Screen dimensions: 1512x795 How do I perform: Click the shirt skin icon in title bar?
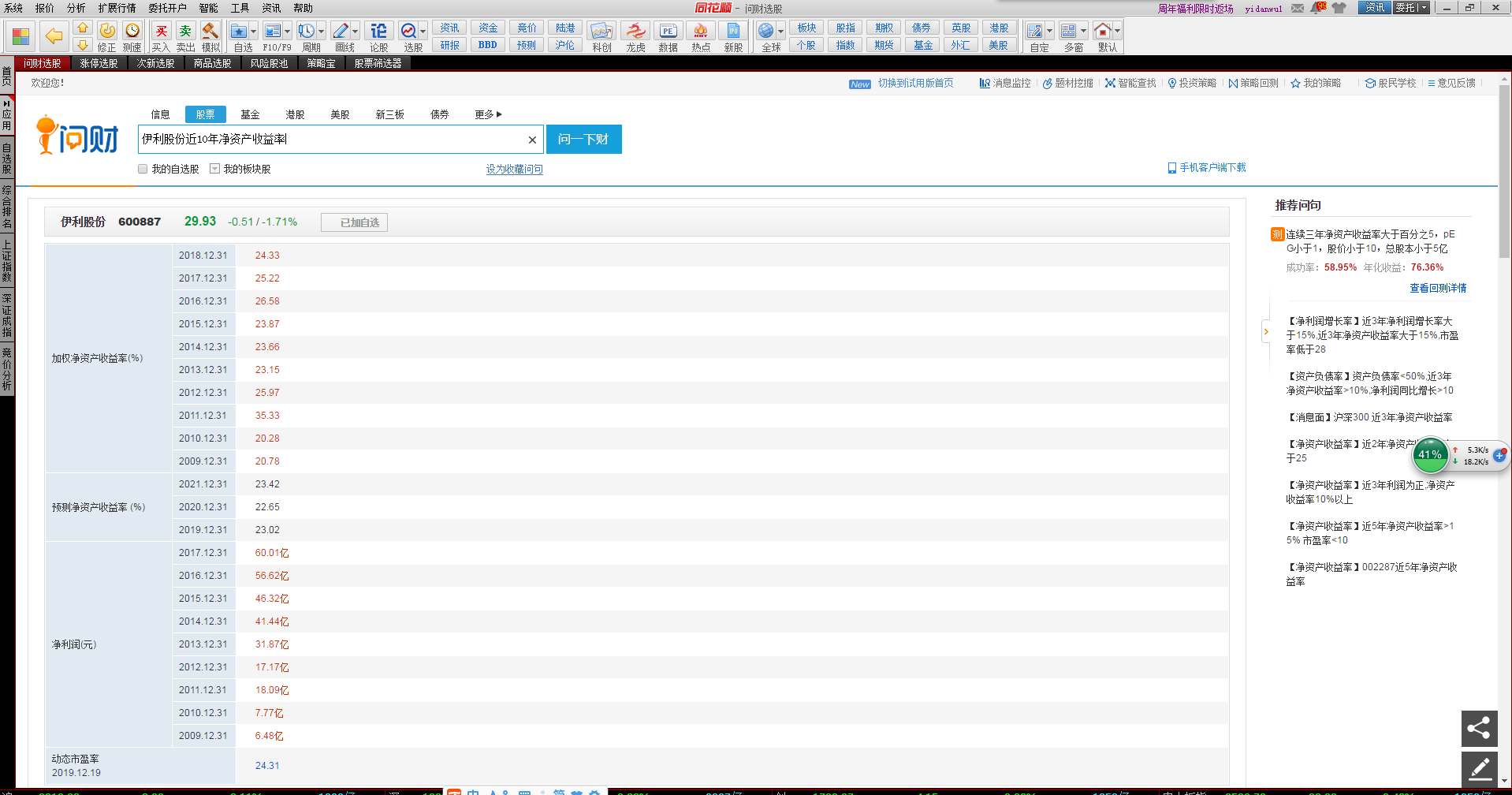1339,8
